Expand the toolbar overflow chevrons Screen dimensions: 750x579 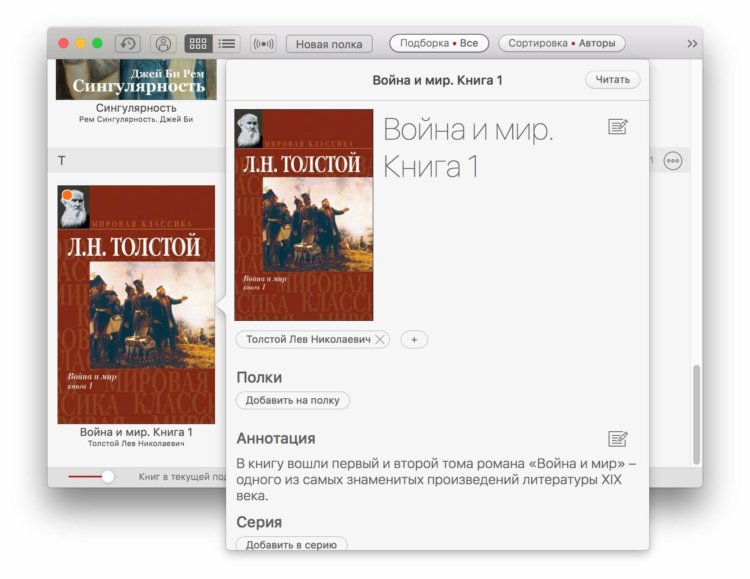coord(692,44)
